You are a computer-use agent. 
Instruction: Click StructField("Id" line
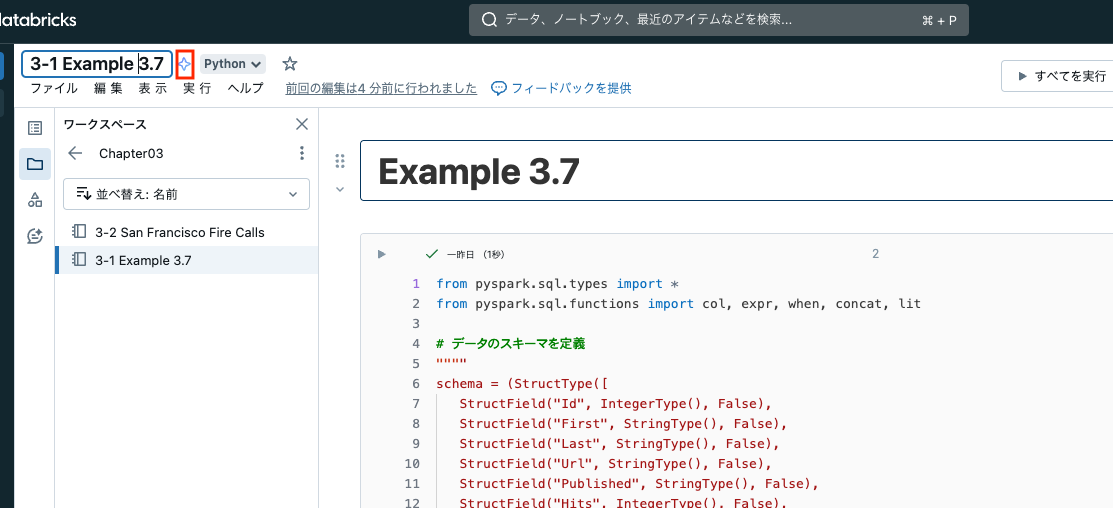(615, 404)
